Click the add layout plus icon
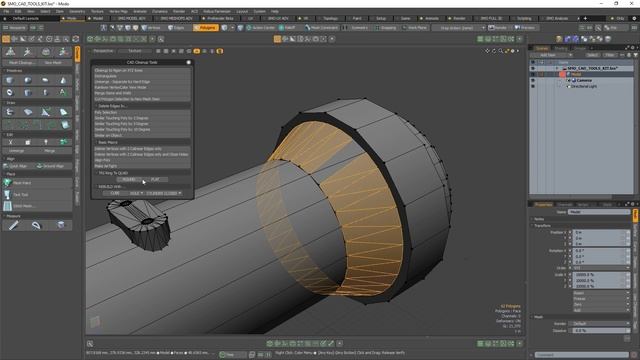640x360 pixels. coord(585,18)
